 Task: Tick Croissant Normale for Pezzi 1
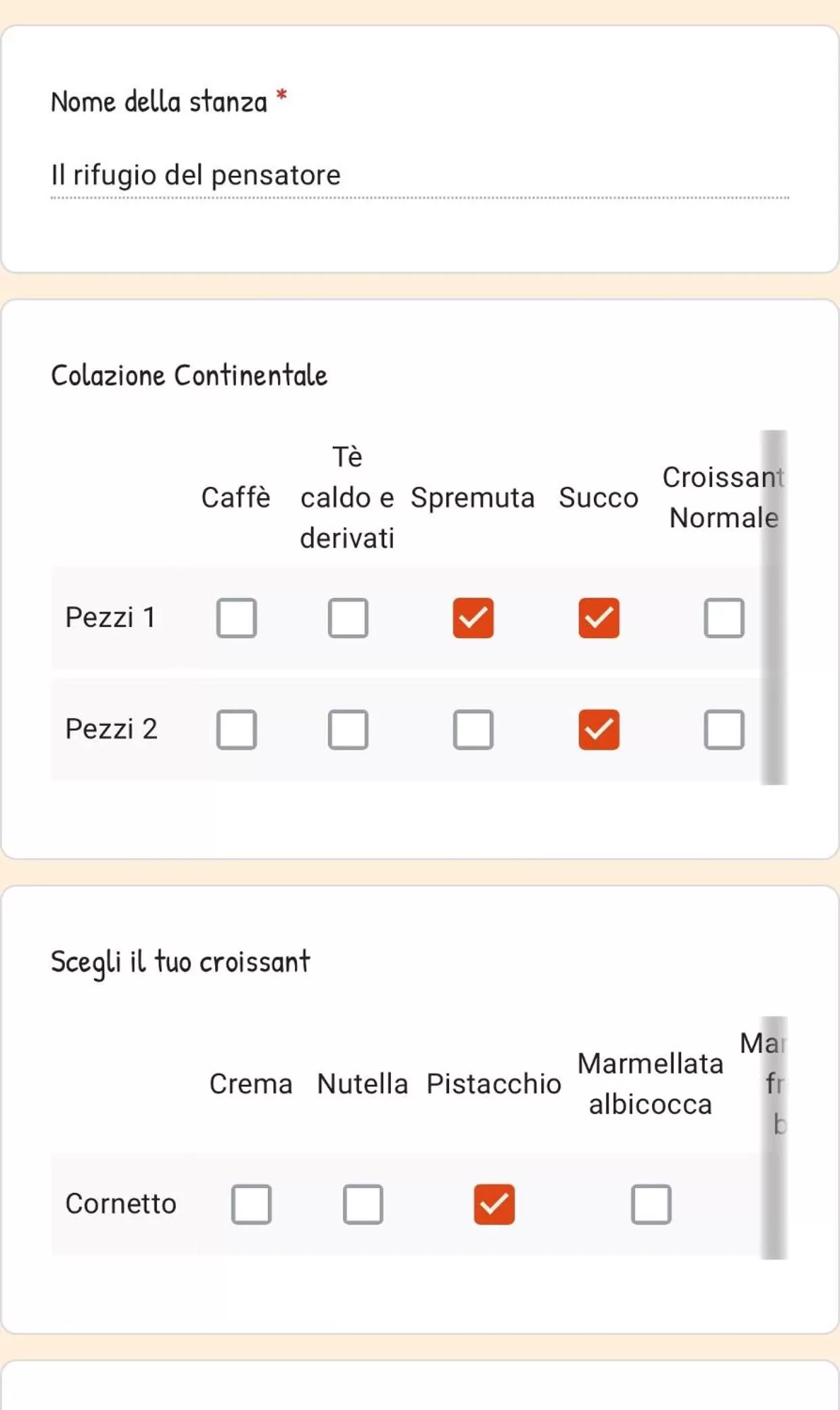pos(724,618)
